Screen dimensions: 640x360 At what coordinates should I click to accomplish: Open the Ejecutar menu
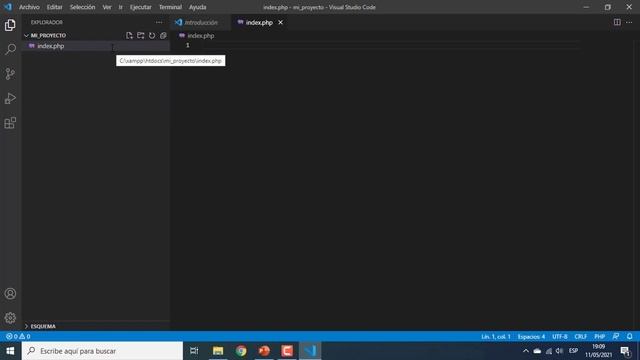click(x=141, y=7)
